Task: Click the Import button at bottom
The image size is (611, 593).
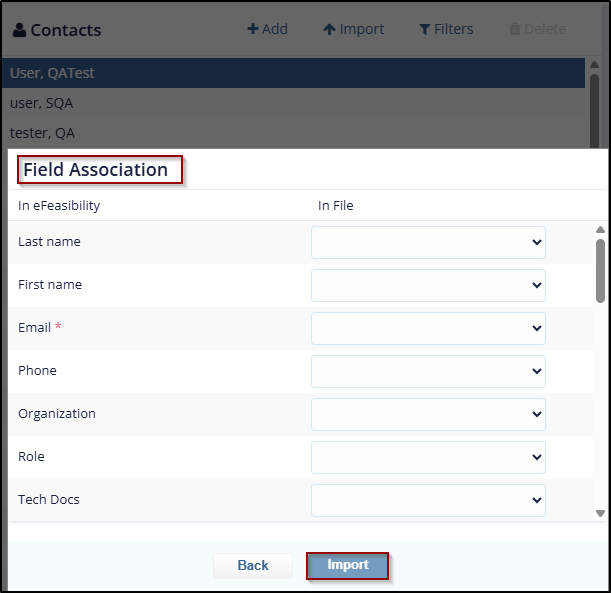Action: (348, 565)
